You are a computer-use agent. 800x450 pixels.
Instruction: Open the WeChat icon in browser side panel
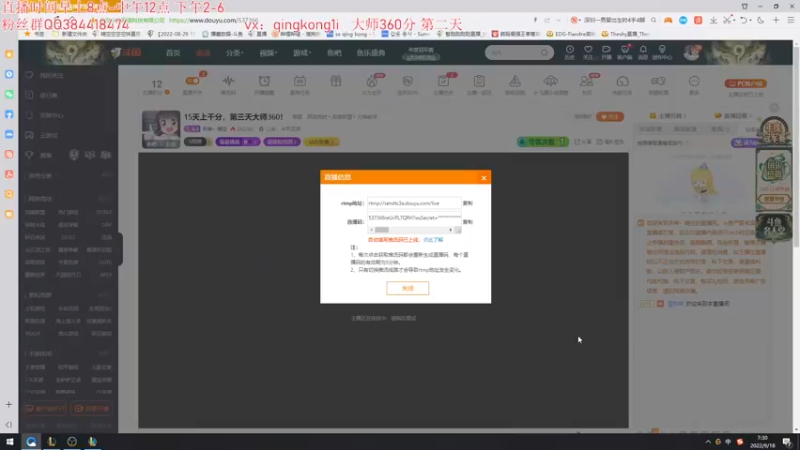tap(9, 95)
